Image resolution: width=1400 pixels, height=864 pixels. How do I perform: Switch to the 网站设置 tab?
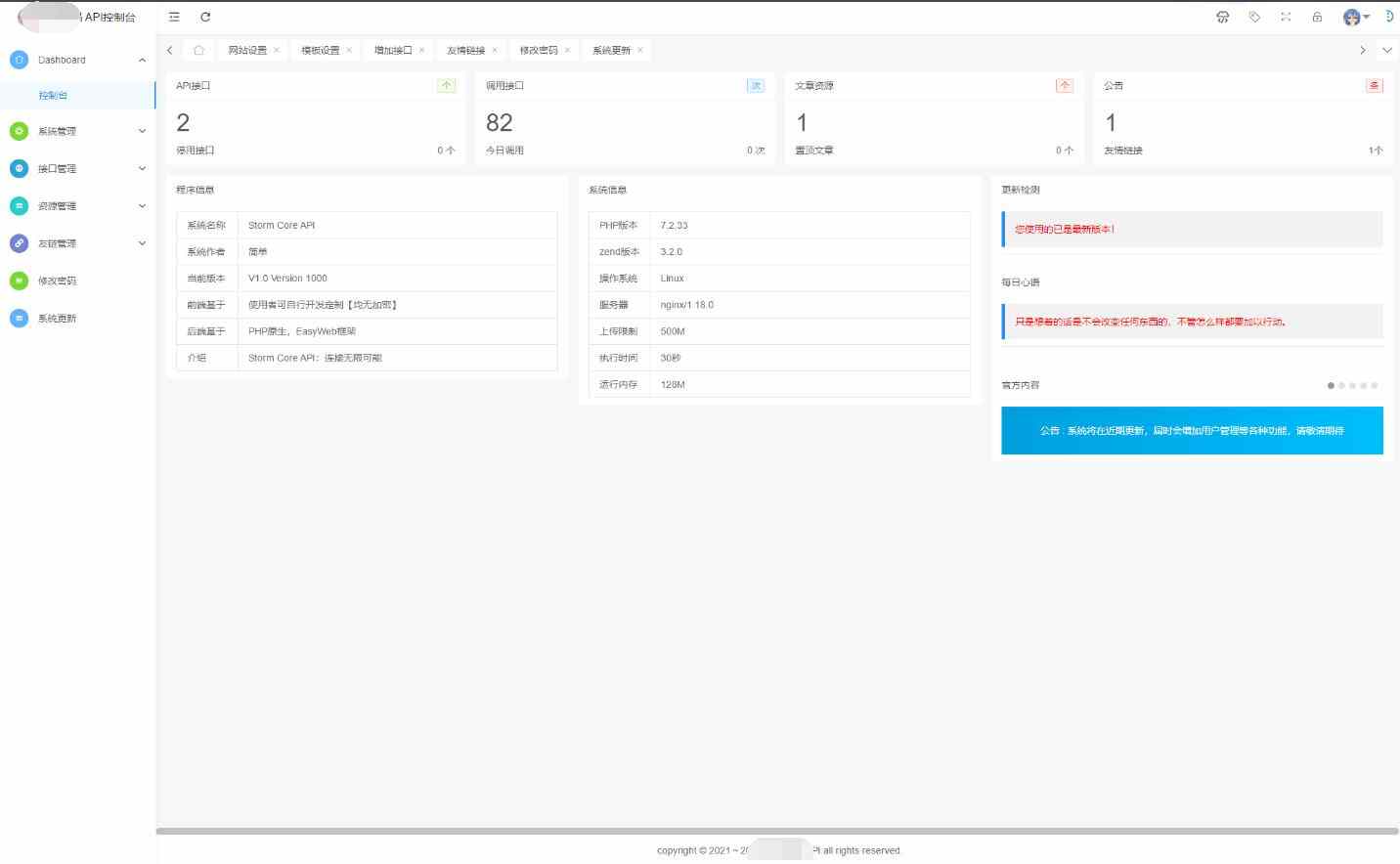click(247, 50)
